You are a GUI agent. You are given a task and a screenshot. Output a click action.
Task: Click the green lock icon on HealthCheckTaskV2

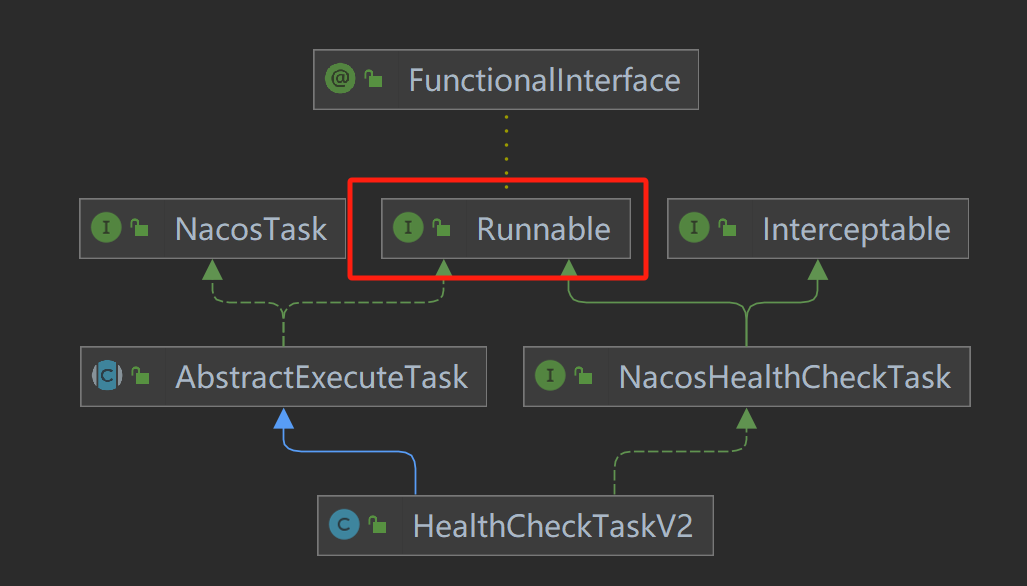click(377, 525)
